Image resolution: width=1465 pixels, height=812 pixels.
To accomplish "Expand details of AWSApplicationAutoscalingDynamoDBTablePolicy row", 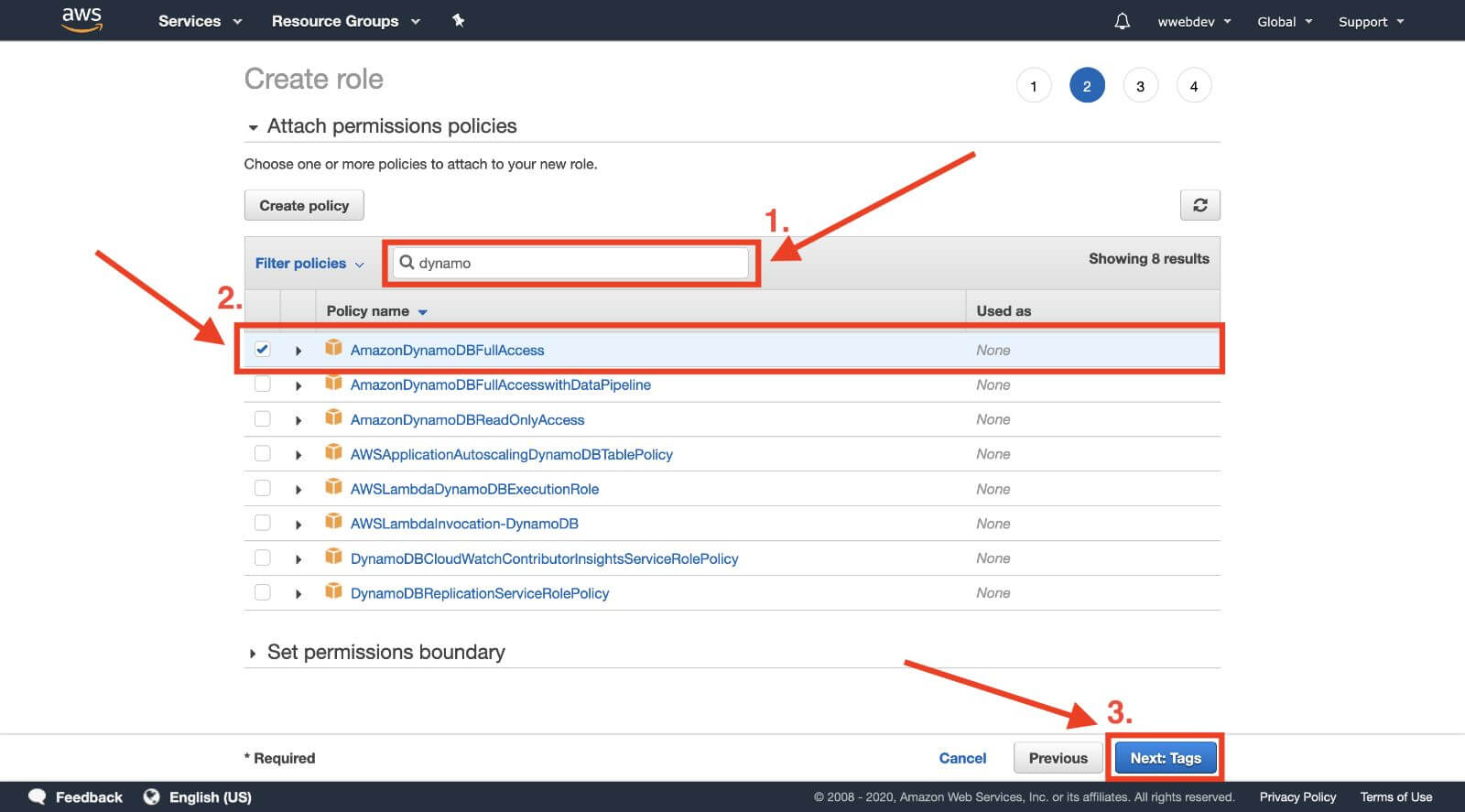I will point(298,455).
